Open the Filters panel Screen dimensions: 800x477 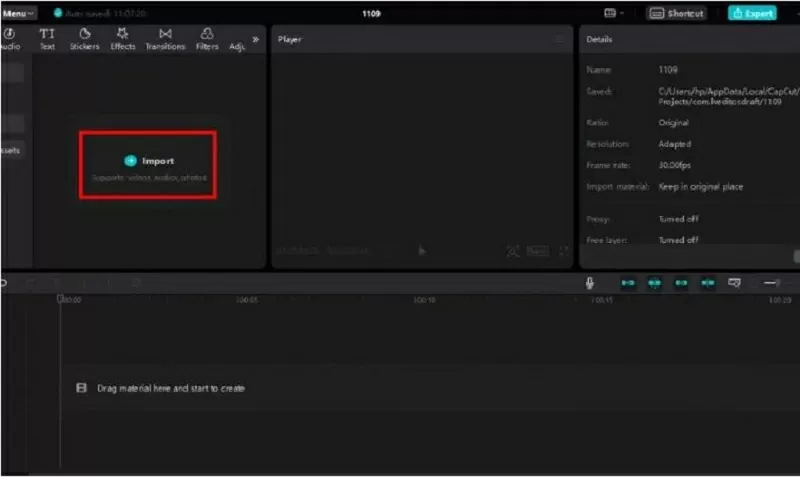tap(207, 39)
